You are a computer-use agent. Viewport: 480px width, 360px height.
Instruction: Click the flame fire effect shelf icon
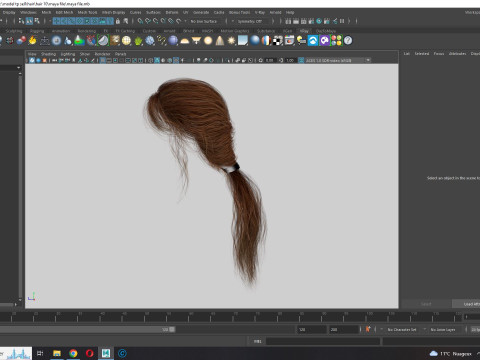[x=33, y=41]
